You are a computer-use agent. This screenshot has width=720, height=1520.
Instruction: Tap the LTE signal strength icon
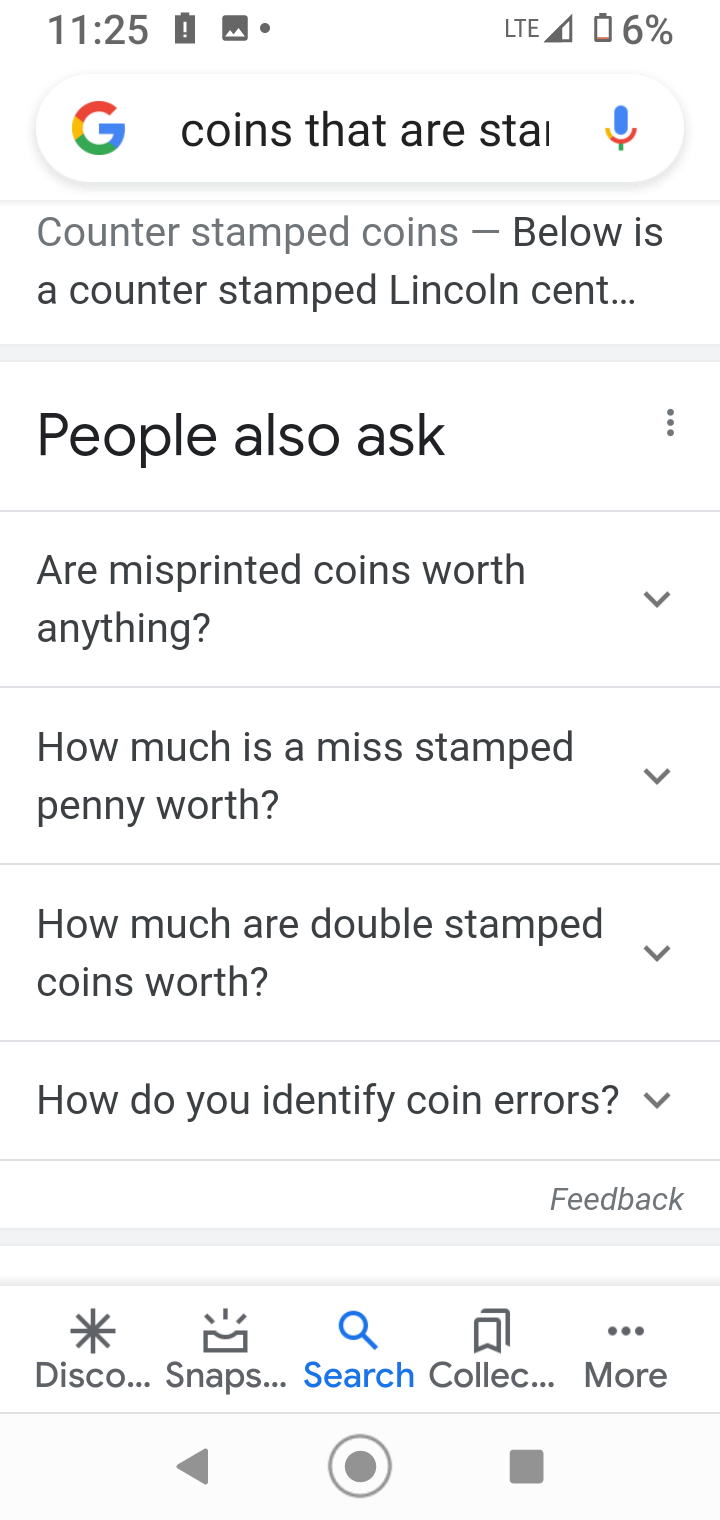[555, 29]
